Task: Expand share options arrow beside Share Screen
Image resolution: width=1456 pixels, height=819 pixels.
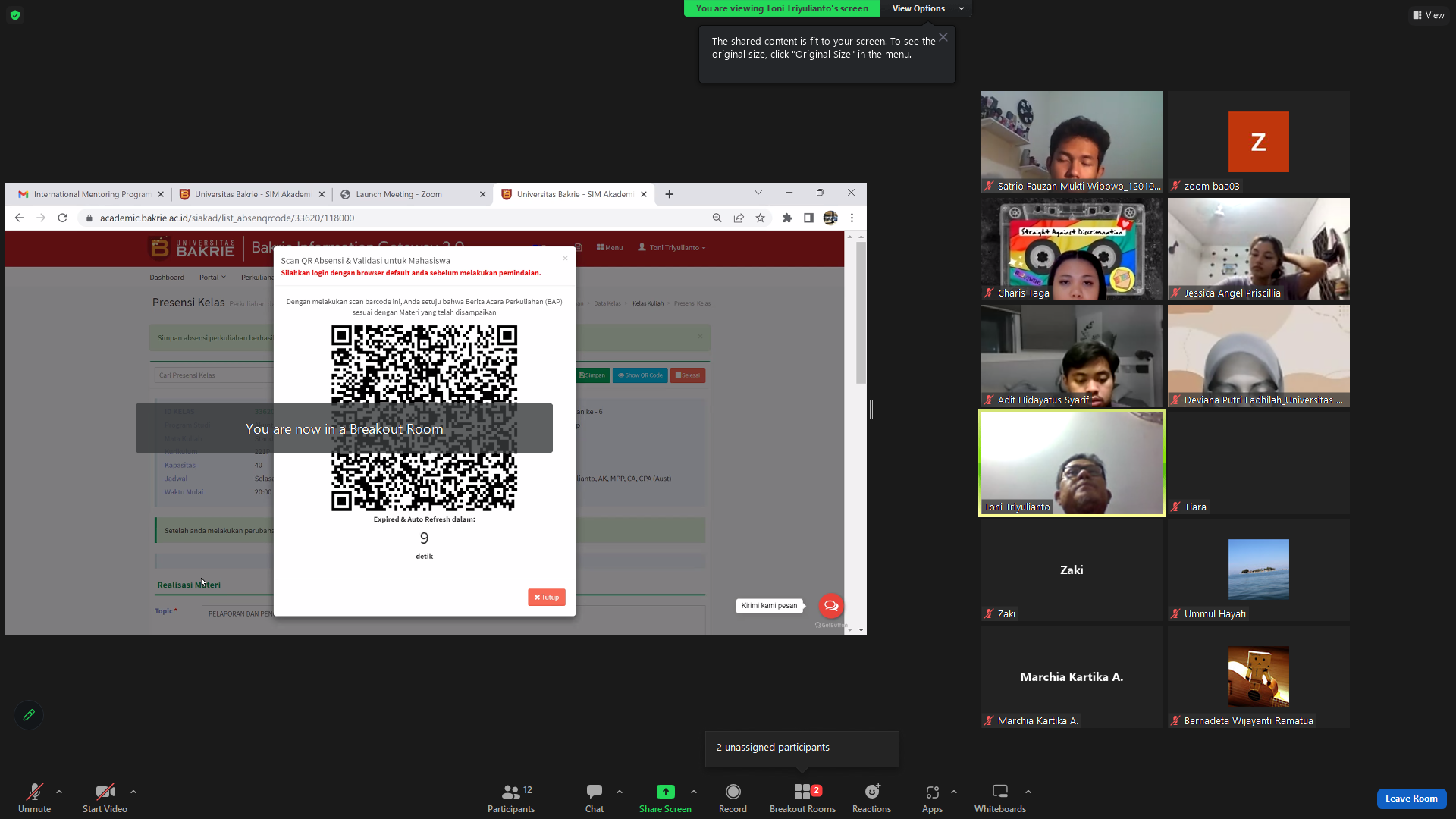Action: [694, 792]
